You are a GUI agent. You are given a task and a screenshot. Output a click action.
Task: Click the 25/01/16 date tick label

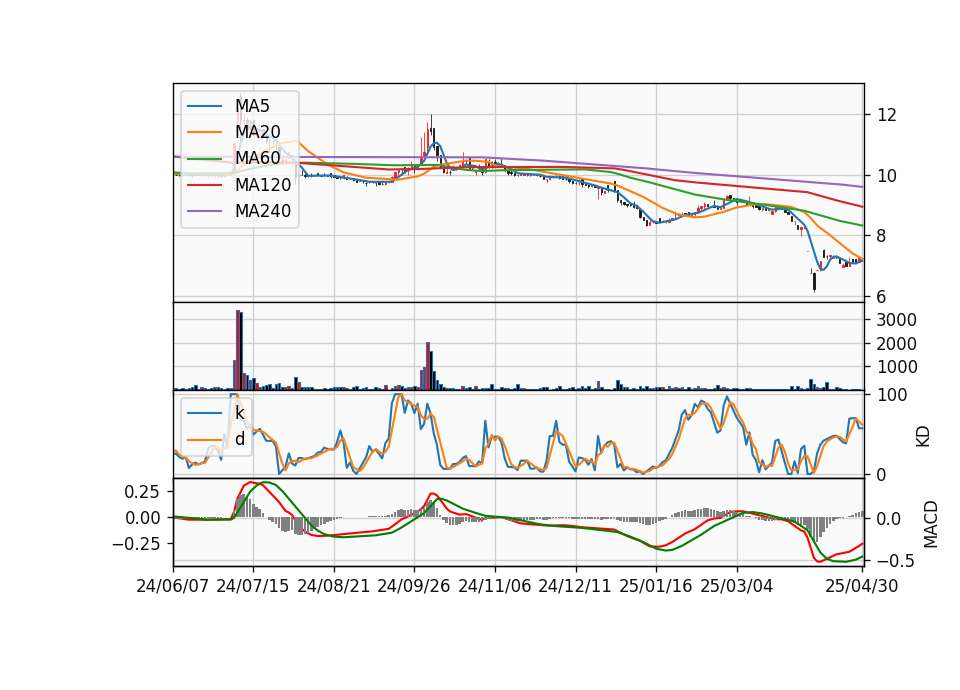(656, 586)
